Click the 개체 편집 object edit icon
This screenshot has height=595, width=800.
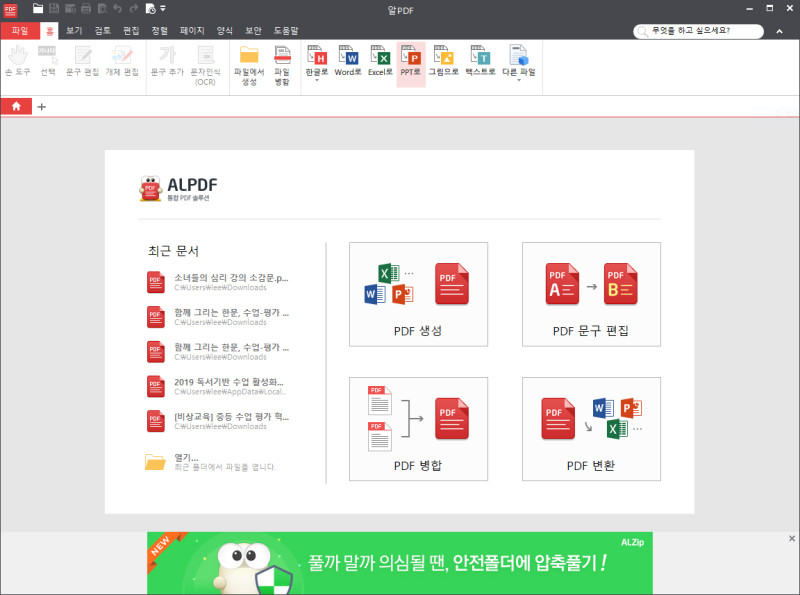coord(122,61)
